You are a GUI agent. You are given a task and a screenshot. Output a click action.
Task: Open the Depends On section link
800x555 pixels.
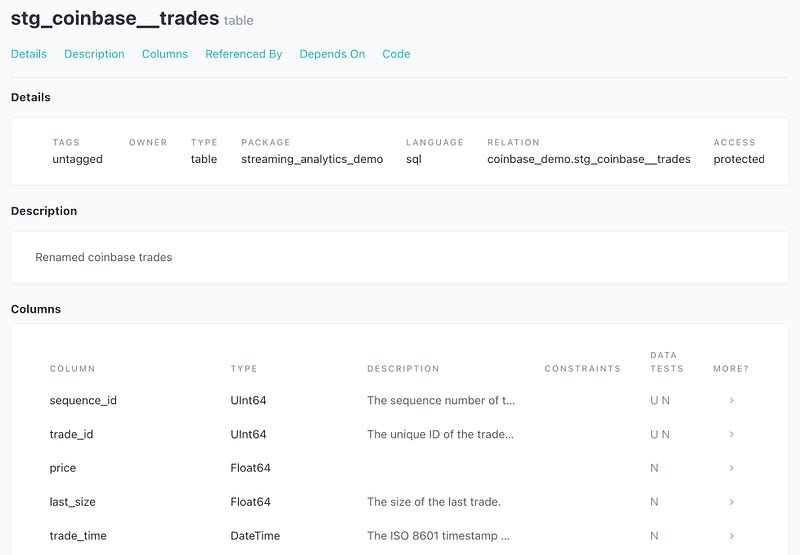click(x=332, y=54)
